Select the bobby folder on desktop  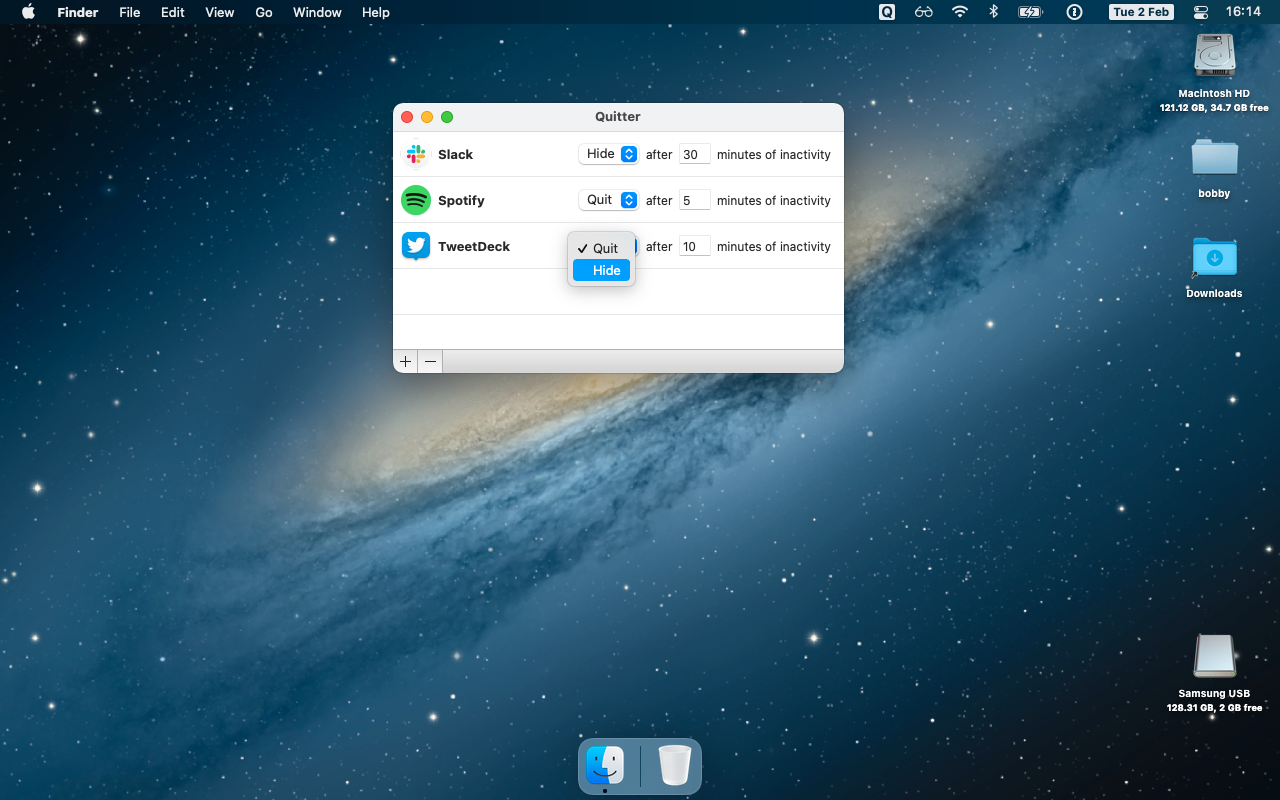click(x=1214, y=158)
